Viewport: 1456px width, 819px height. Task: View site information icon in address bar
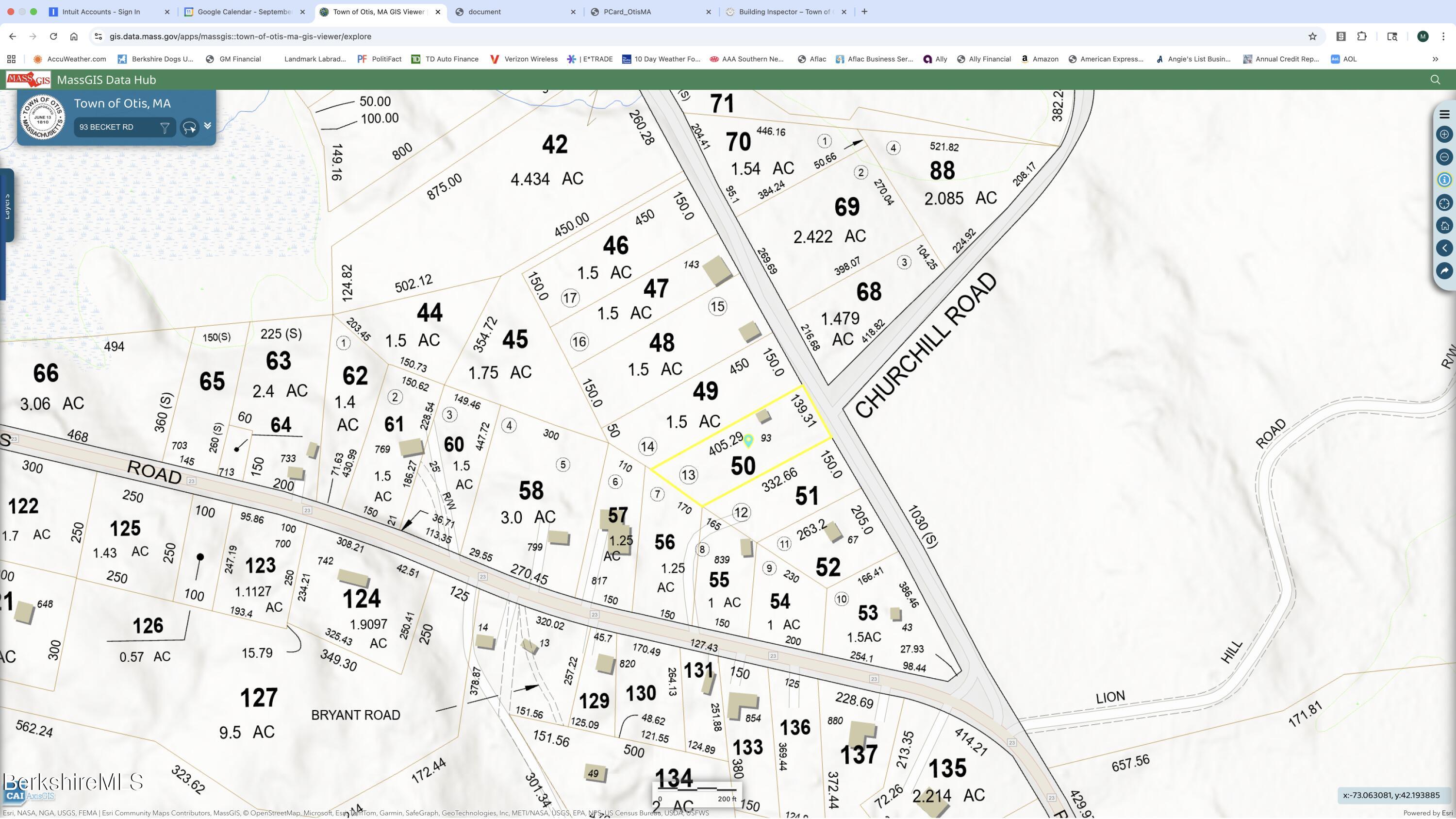pos(99,36)
